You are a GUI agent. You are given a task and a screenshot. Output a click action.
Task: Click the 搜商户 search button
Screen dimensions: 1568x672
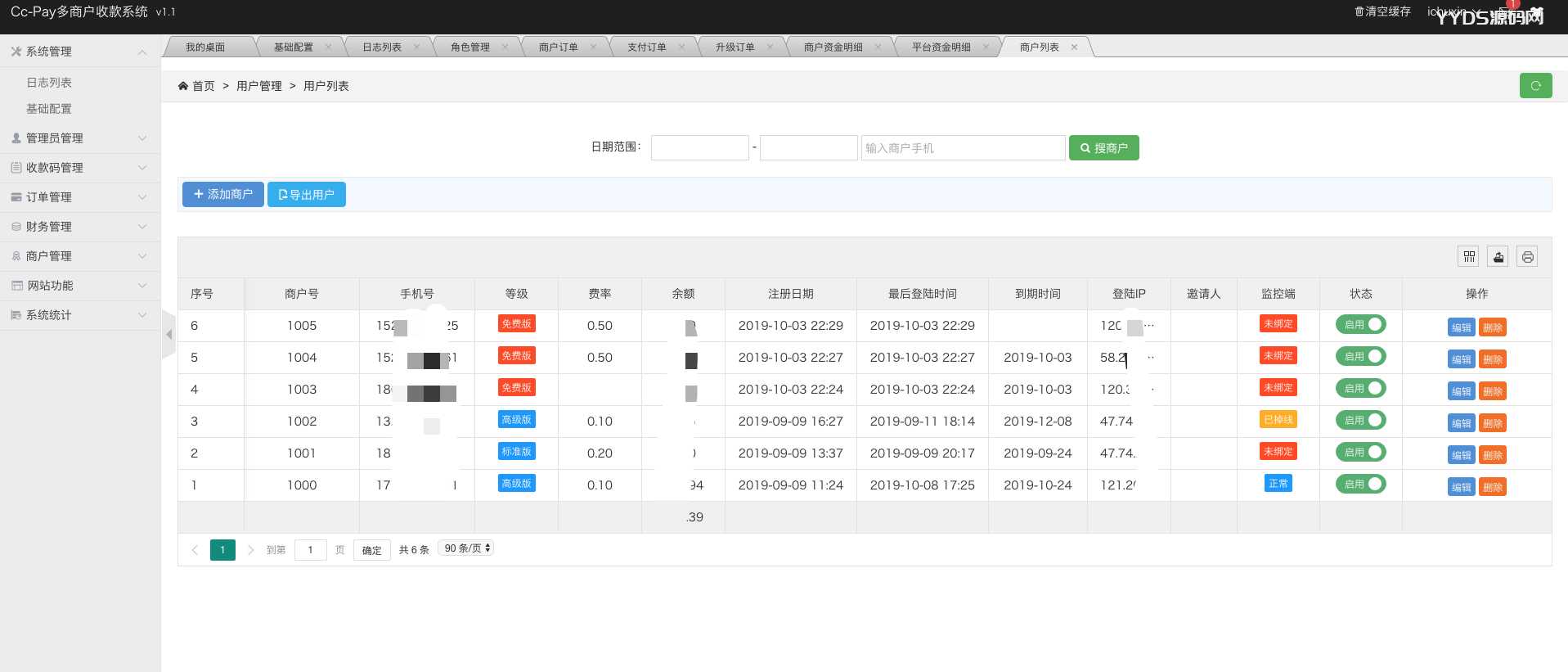[x=1104, y=148]
